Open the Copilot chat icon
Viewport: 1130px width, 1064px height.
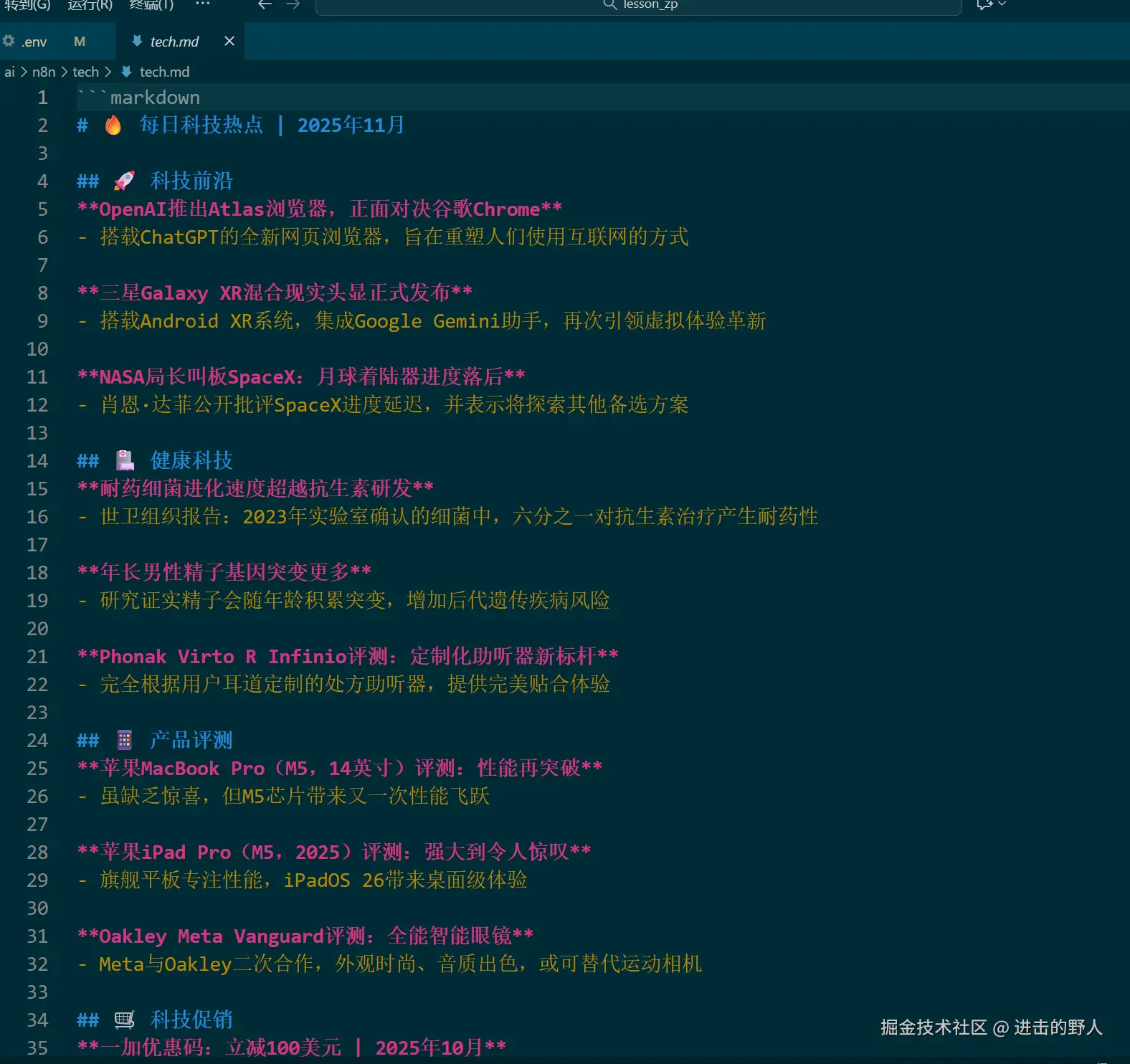click(x=984, y=4)
